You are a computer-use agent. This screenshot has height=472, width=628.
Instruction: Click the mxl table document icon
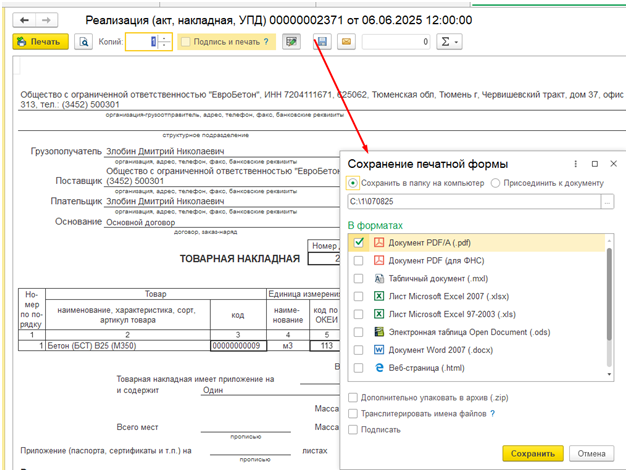tap(378, 278)
